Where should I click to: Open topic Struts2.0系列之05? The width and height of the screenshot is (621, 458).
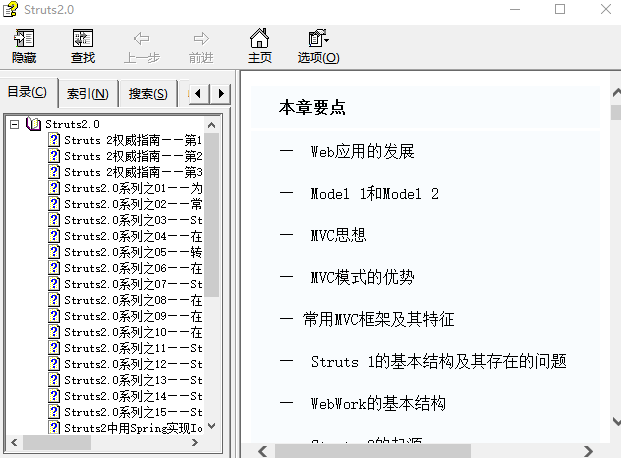point(132,252)
